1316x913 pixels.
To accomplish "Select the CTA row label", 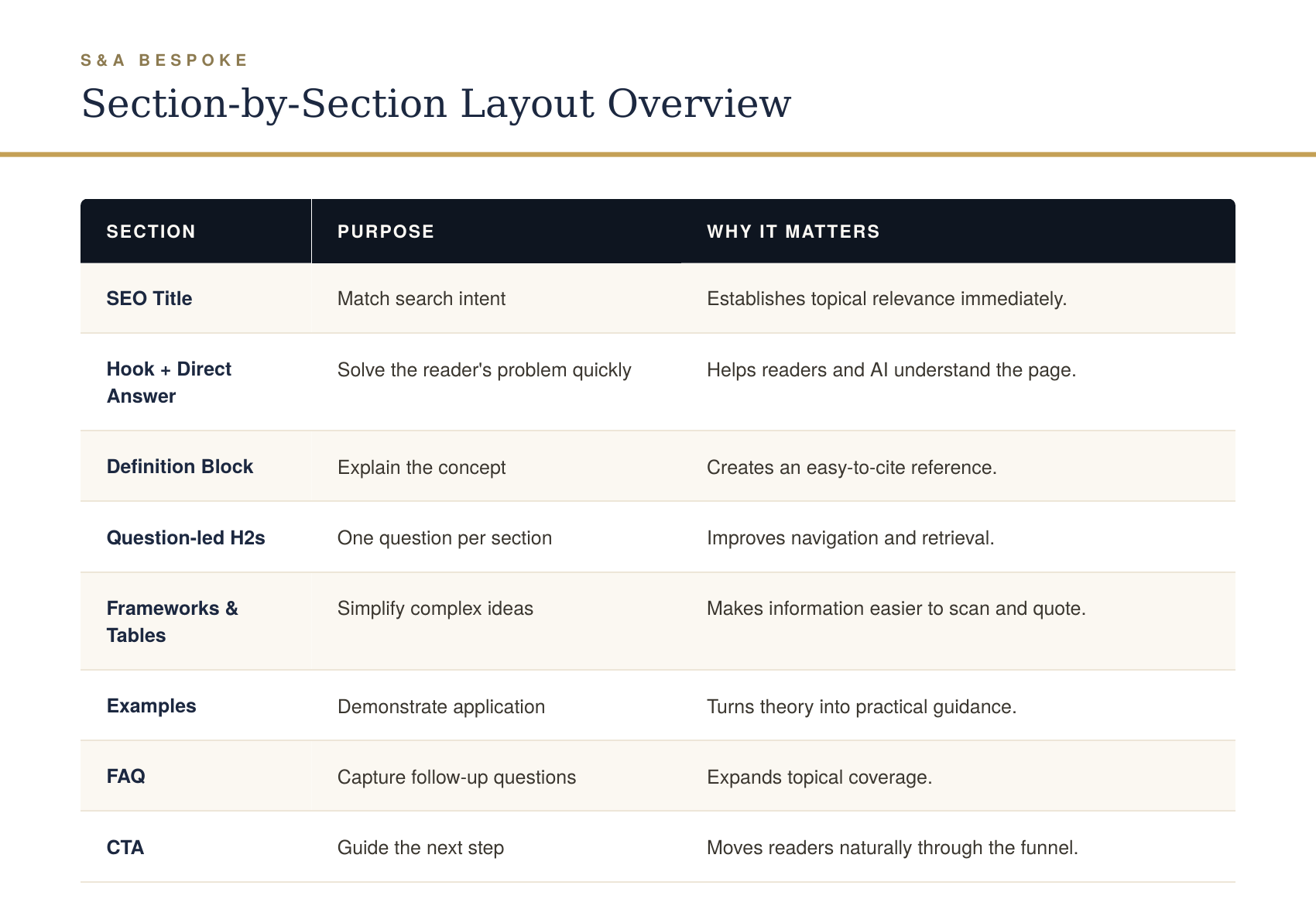I will [x=125, y=848].
